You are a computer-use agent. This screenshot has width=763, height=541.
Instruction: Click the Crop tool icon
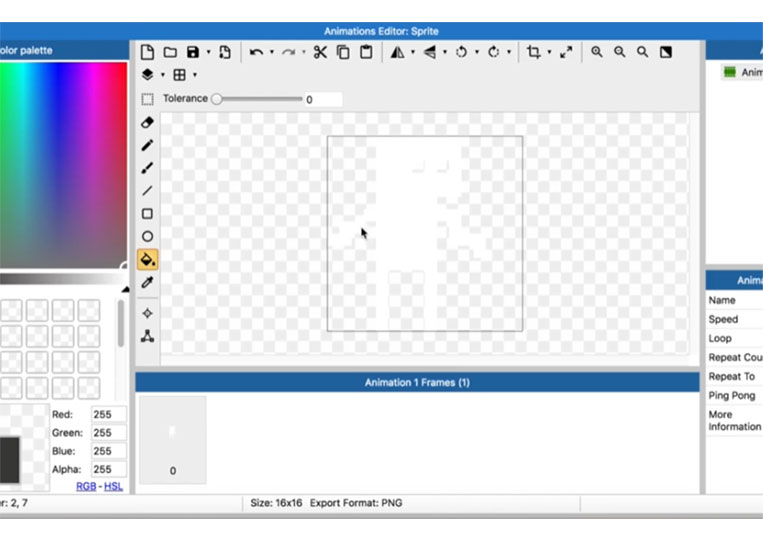pos(534,52)
